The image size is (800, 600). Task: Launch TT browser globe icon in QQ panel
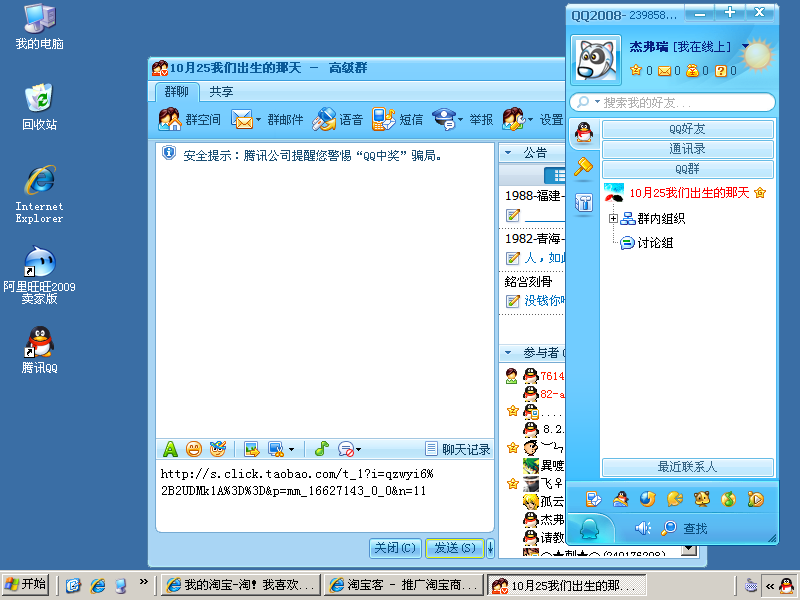point(647,499)
